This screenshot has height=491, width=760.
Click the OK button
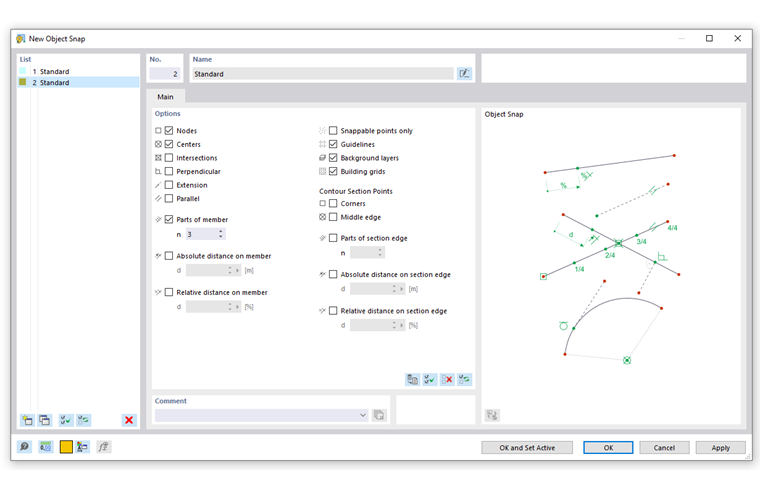click(x=608, y=448)
